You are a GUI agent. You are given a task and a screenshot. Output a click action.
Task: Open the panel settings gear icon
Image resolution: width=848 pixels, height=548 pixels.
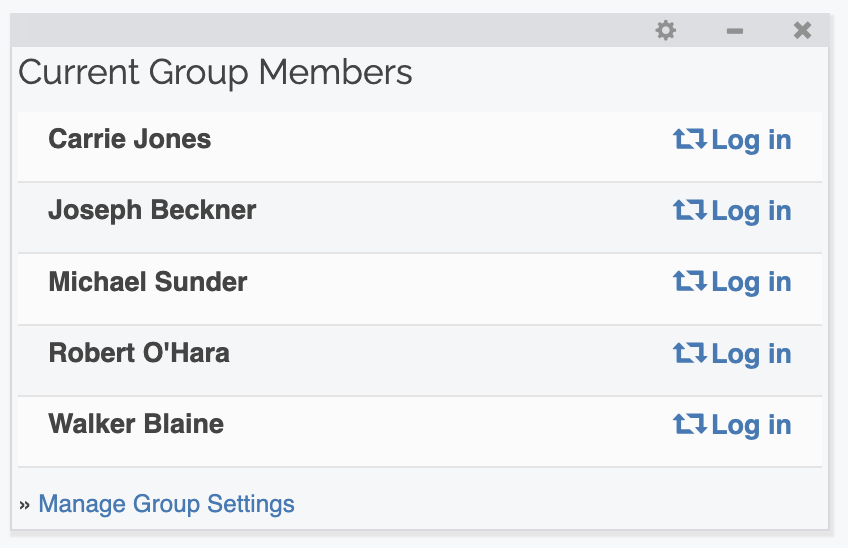(x=666, y=31)
